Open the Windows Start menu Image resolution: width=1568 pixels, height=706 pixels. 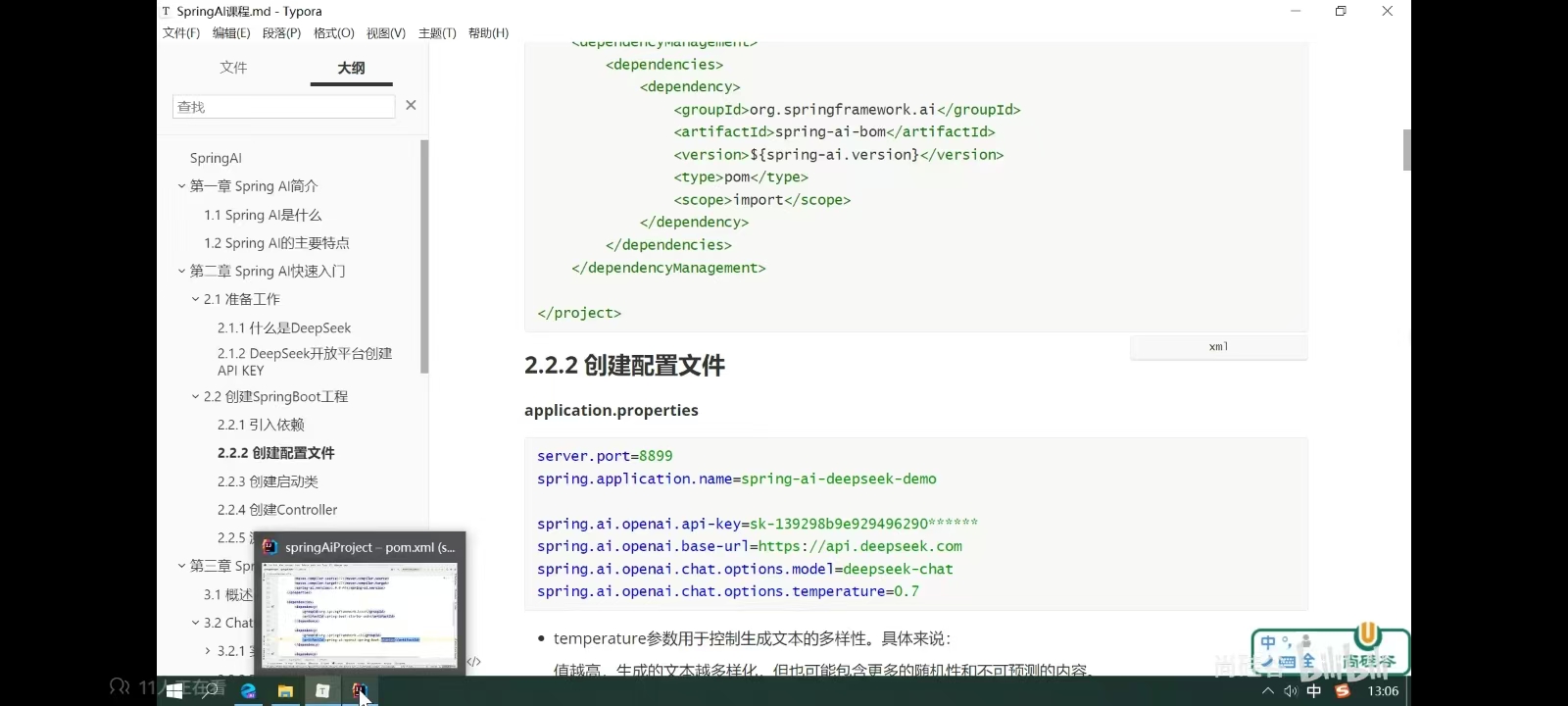174,691
